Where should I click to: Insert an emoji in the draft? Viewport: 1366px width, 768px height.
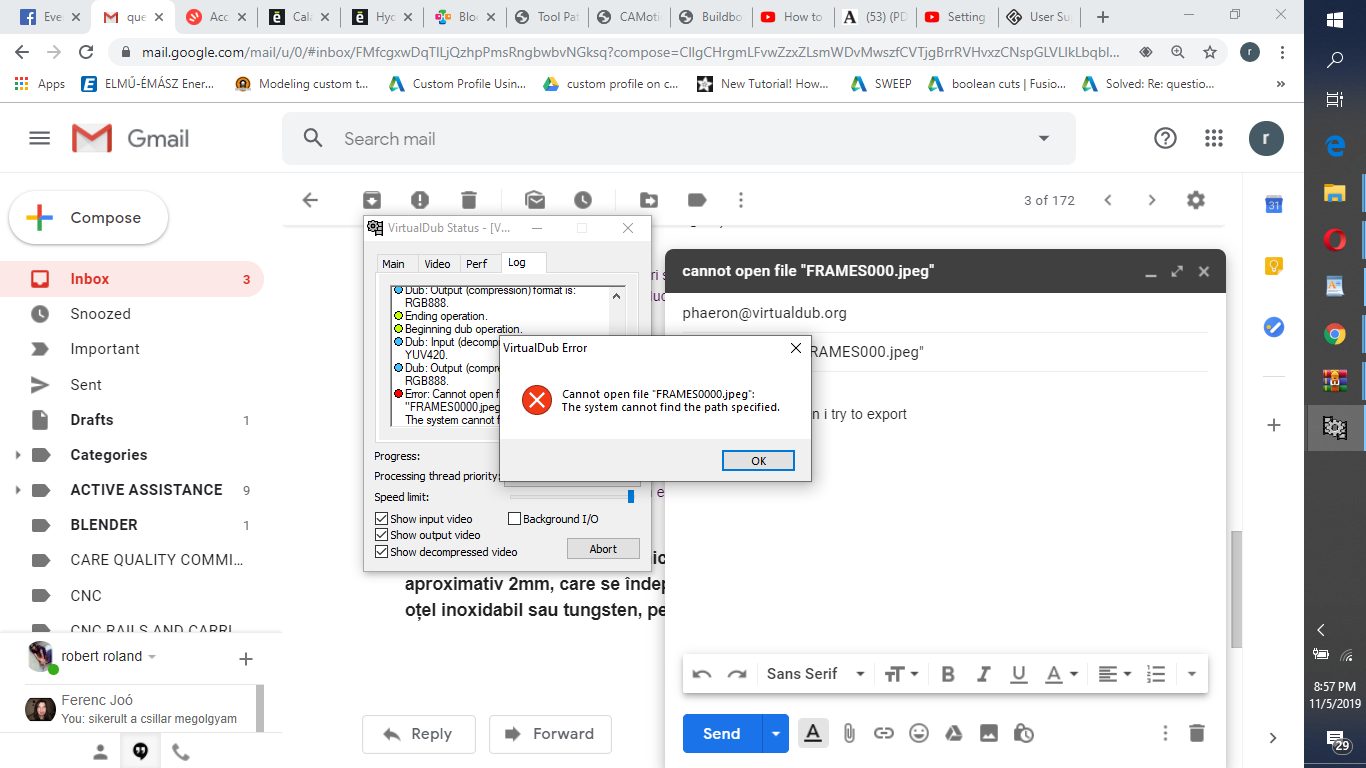[x=919, y=733]
